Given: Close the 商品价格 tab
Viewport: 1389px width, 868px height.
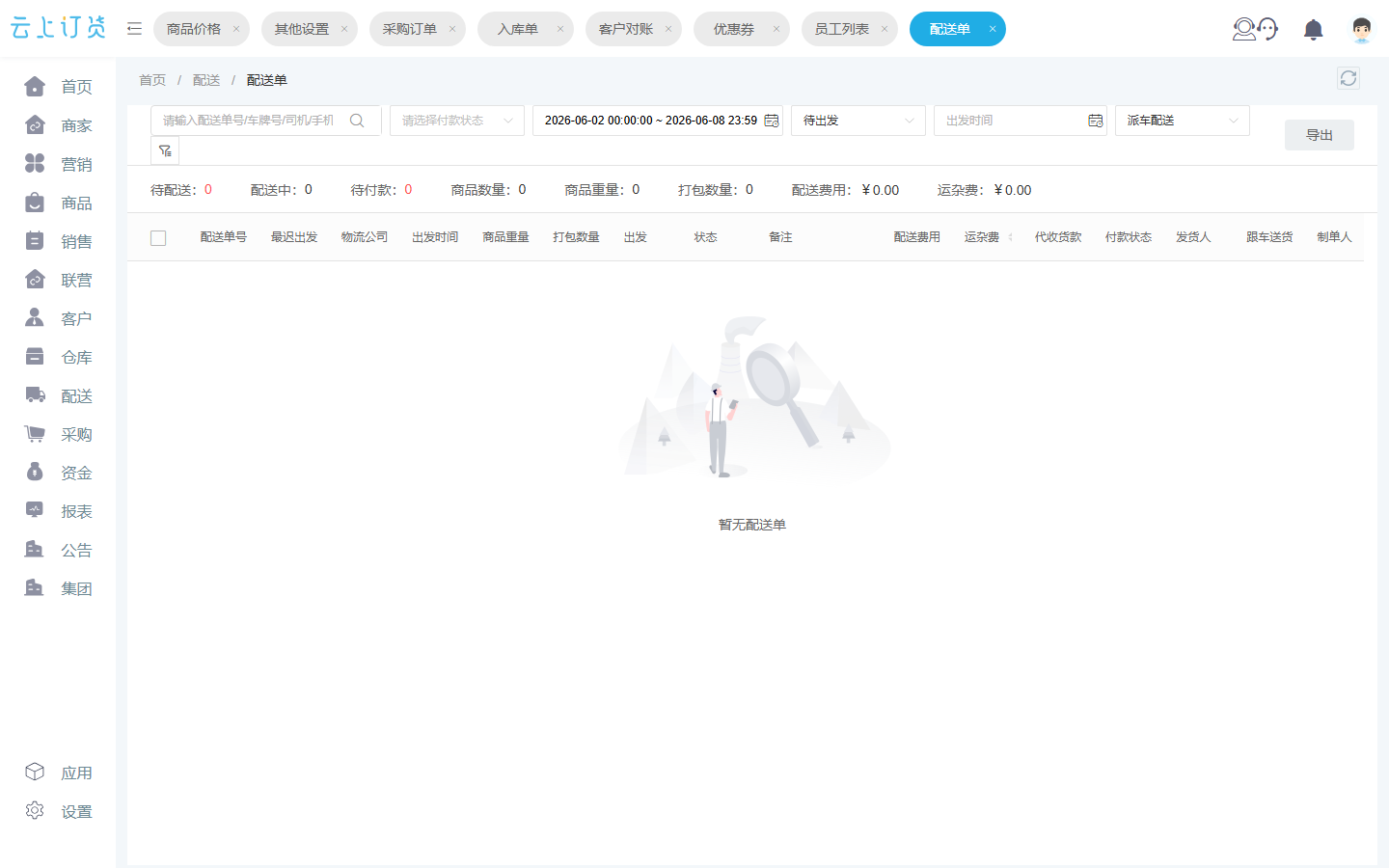Looking at the screenshot, I should coord(236,29).
